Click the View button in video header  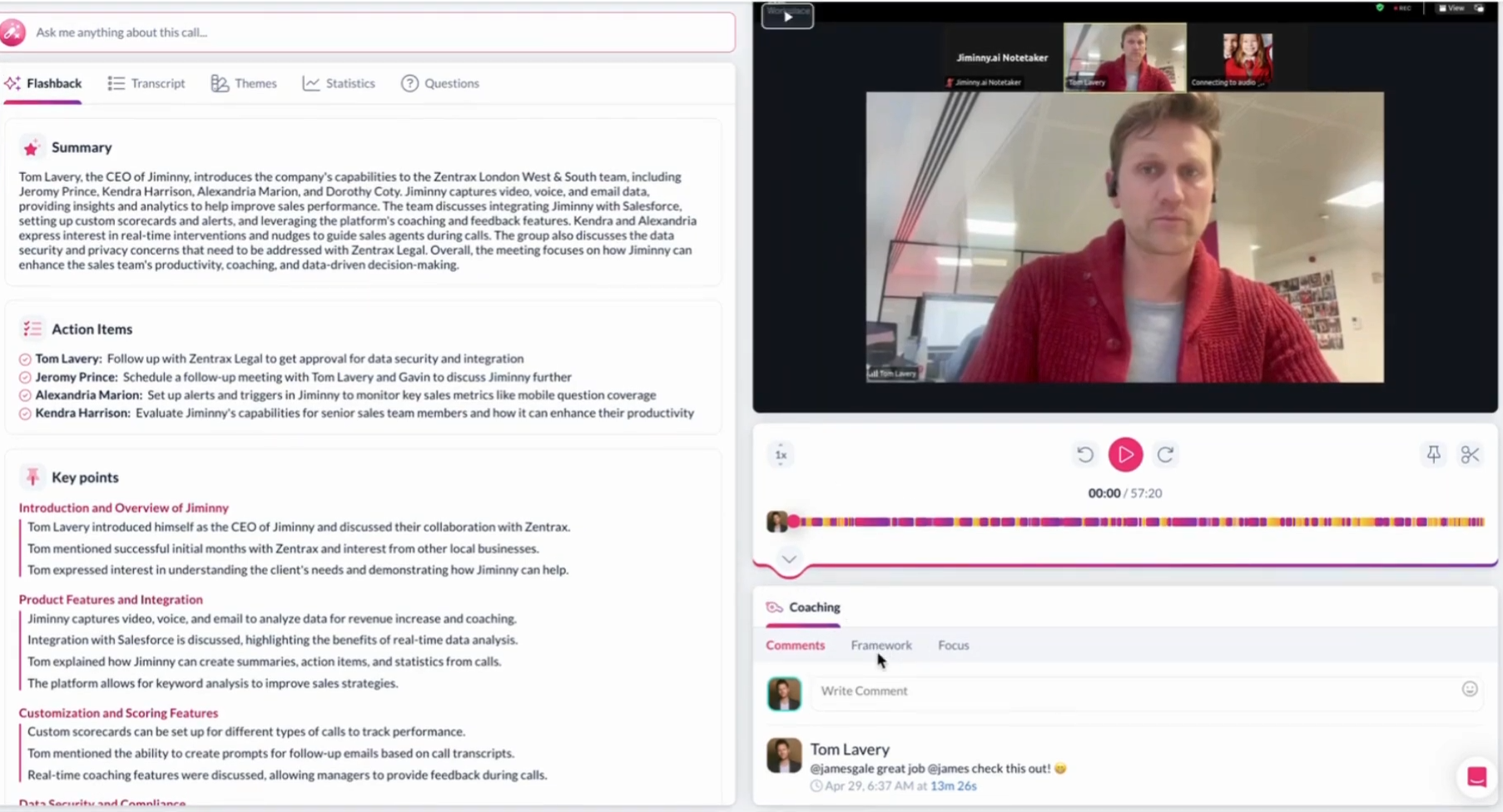tap(1451, 8)
